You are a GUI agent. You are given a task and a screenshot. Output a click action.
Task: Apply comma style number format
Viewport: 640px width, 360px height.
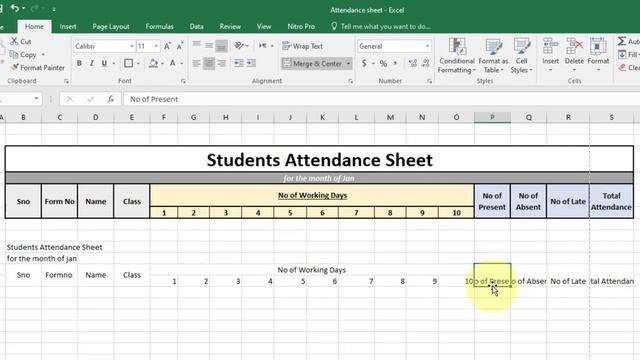coord(395,63)
